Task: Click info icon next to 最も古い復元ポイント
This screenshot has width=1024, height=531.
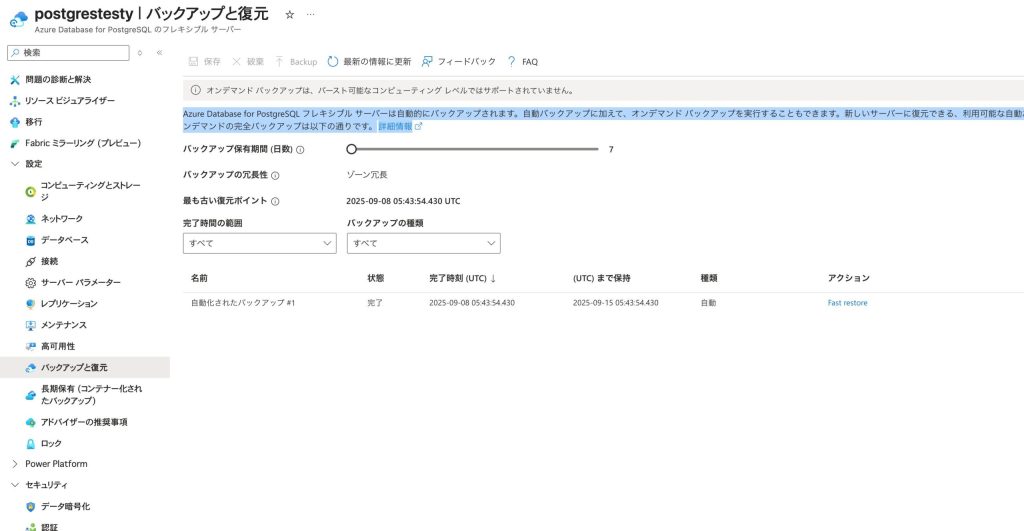Action: click(275, 201)
